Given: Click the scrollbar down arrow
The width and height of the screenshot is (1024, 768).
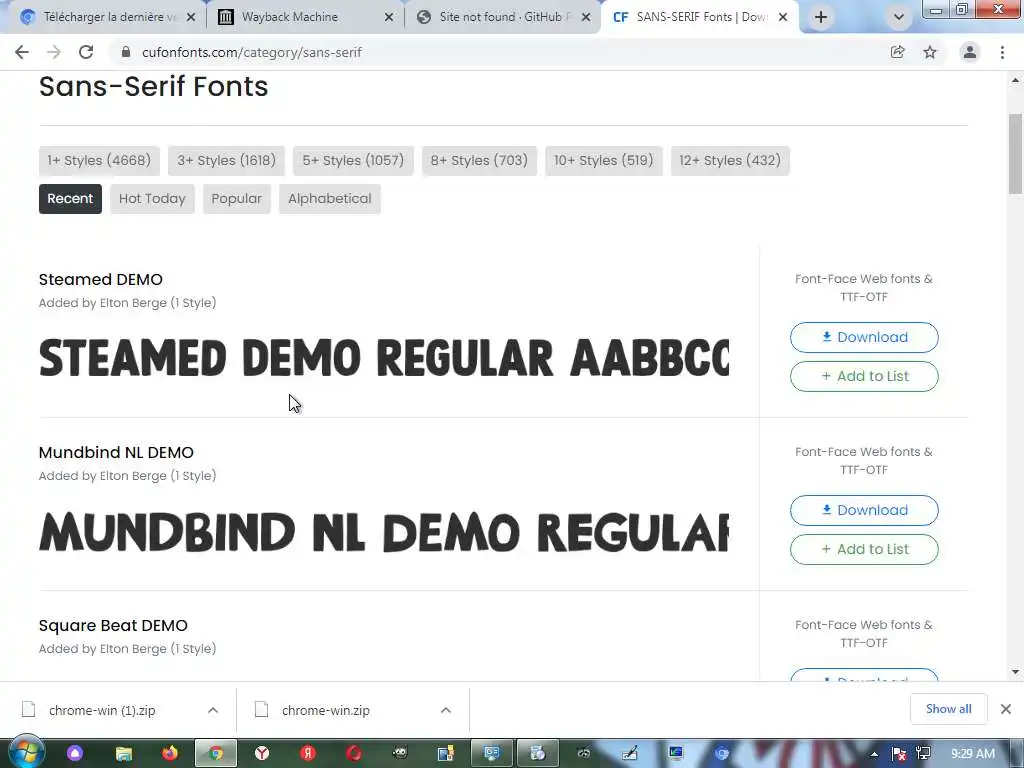Looking at the screenshot, I should pyautogui.click(x=1015, y=671).
